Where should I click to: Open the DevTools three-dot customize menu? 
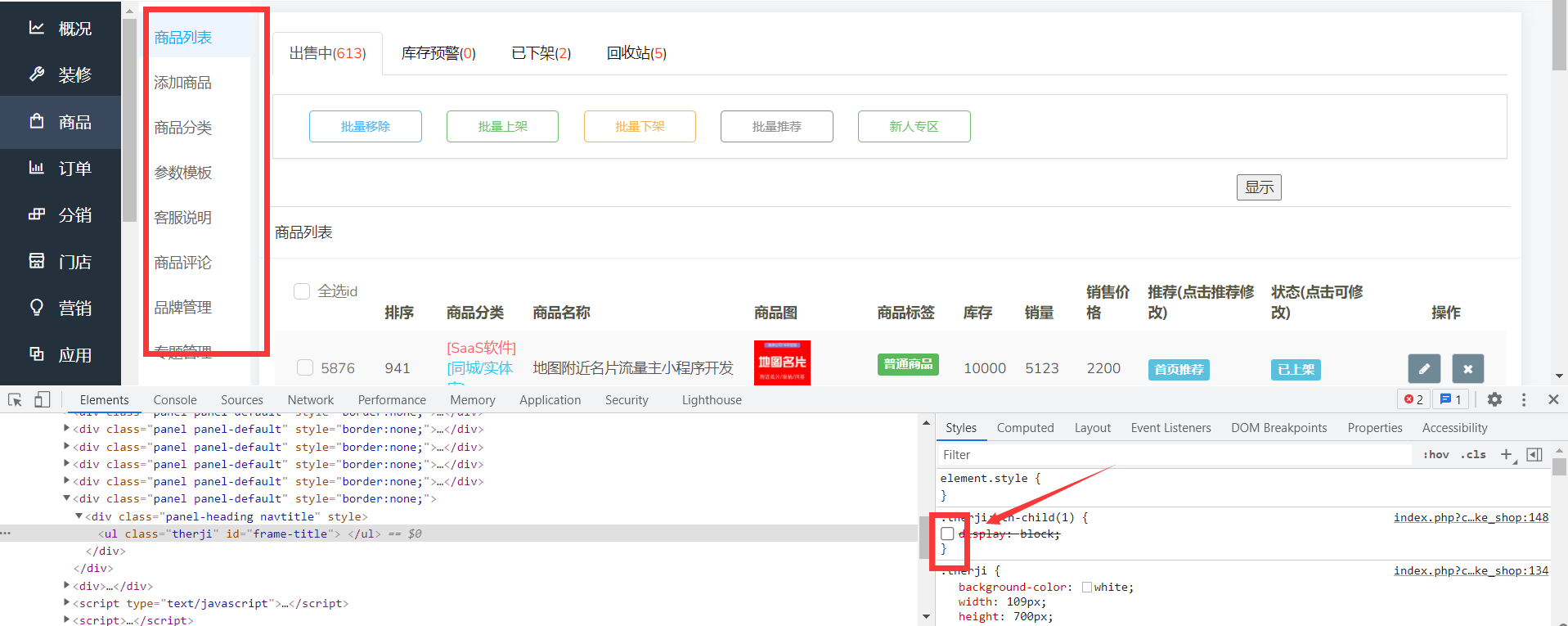pos(1523,399)
